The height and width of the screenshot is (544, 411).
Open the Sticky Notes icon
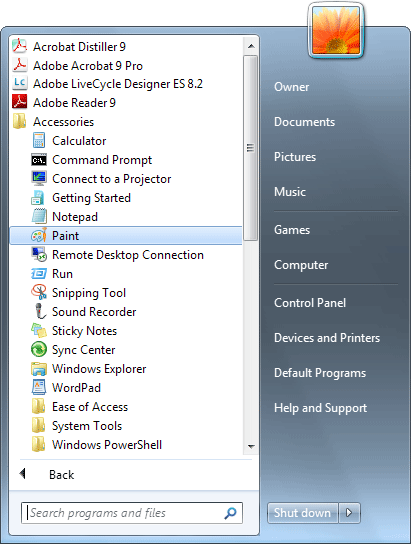[x=38, y=330]
